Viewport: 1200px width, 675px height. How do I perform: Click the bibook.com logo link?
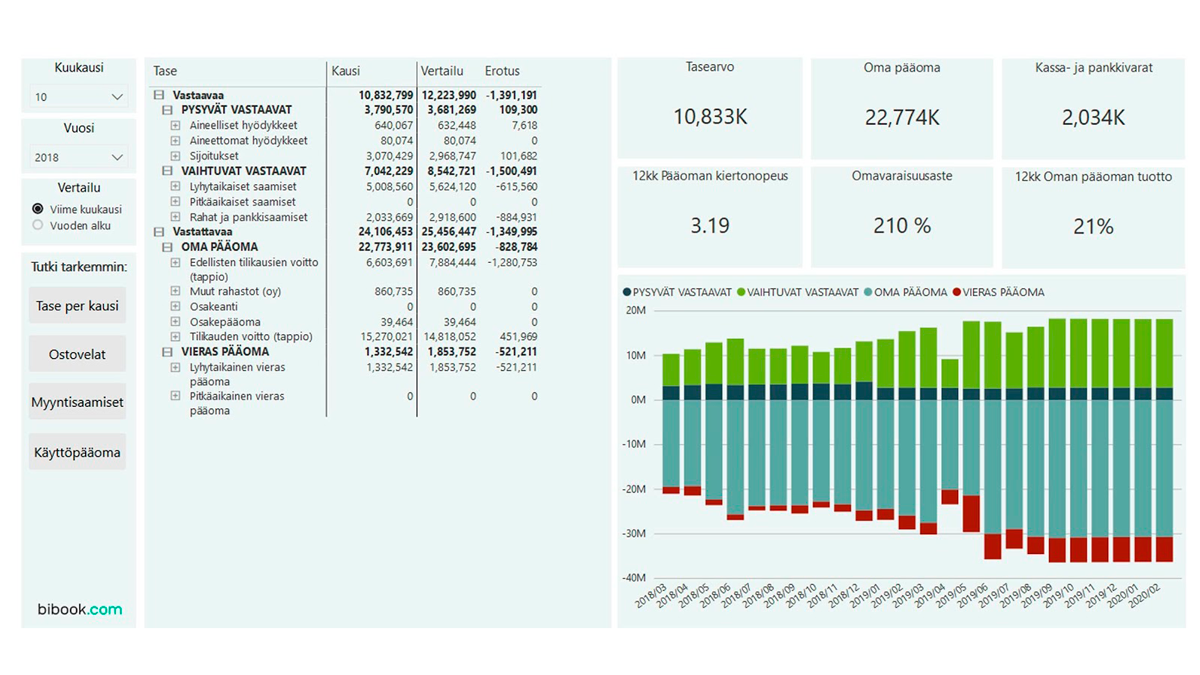click(79, 609)
